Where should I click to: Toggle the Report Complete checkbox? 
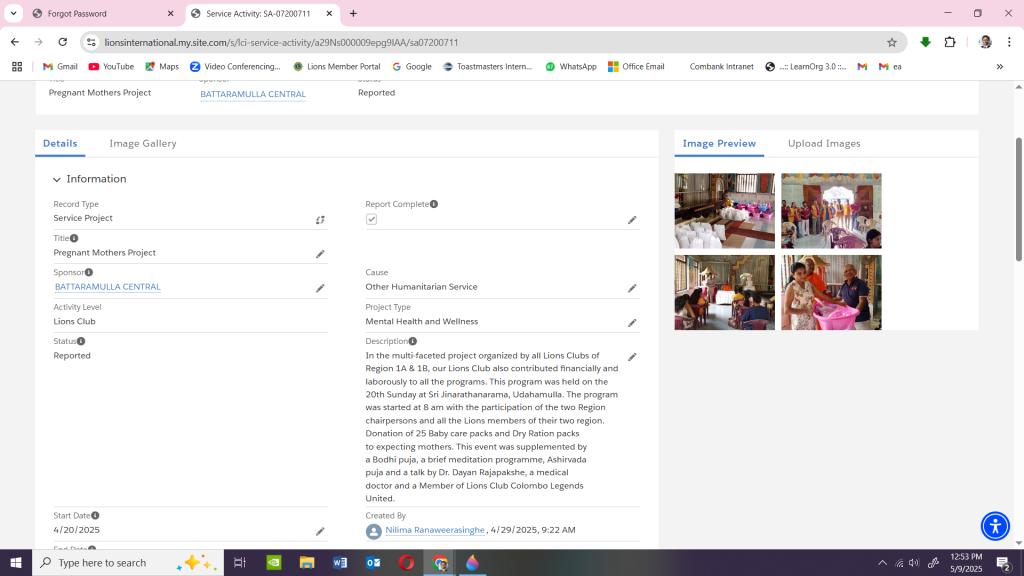point(372,219)
